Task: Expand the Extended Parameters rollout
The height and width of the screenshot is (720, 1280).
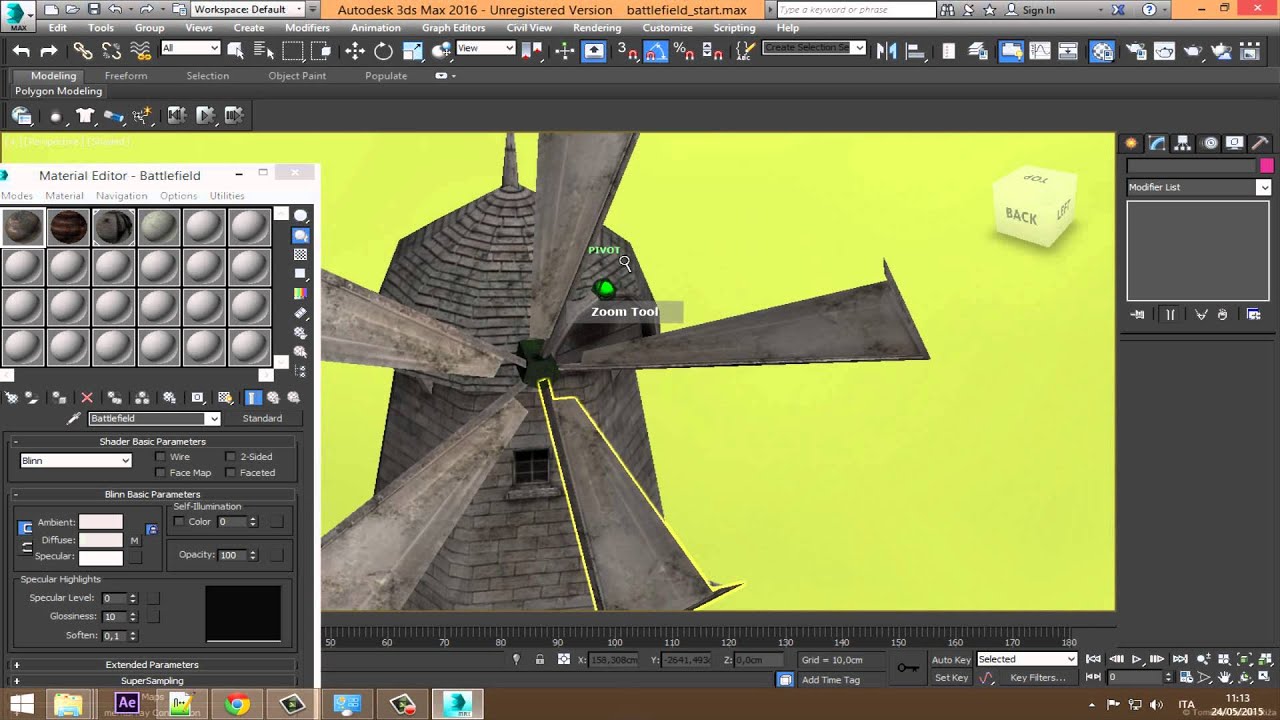Action: 152,665
